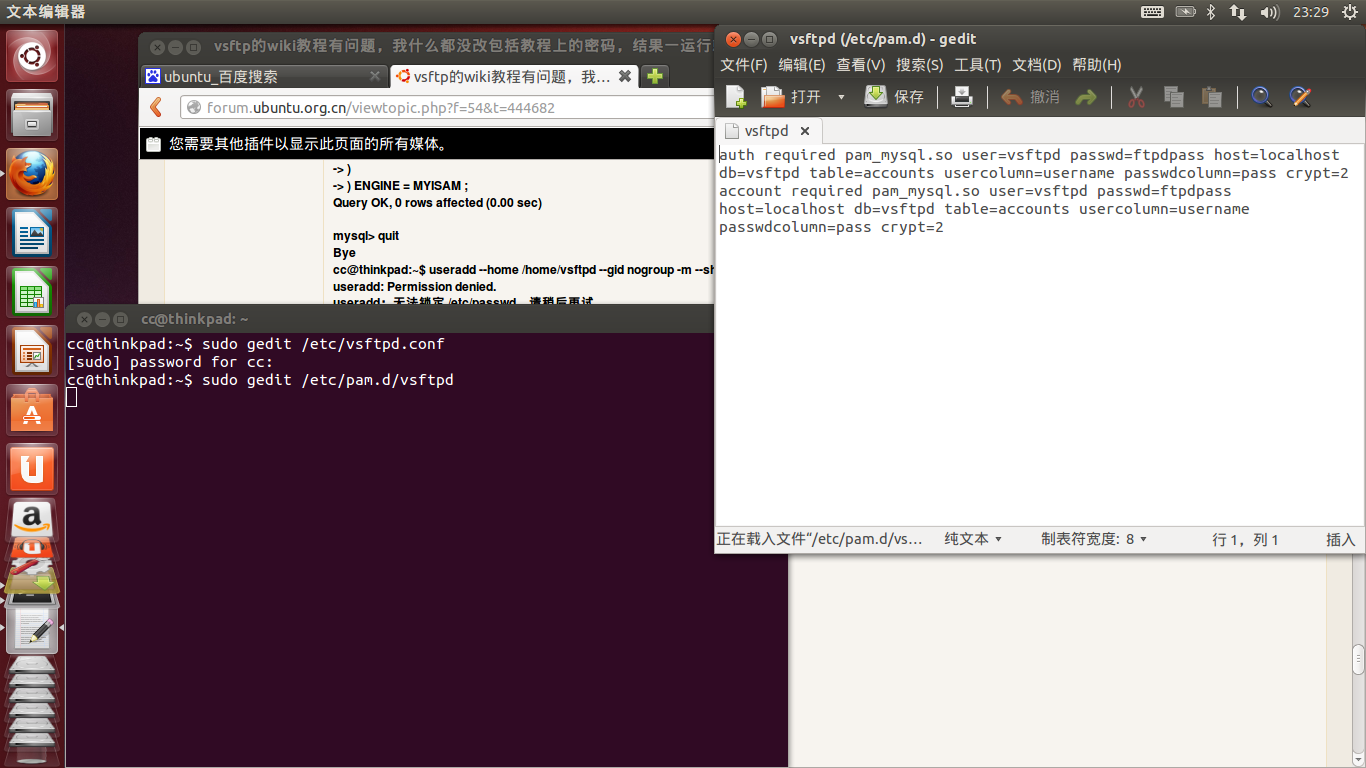
Task: Click the scrollbar thumb at the right screen edge
Action: click(1358, 660)
